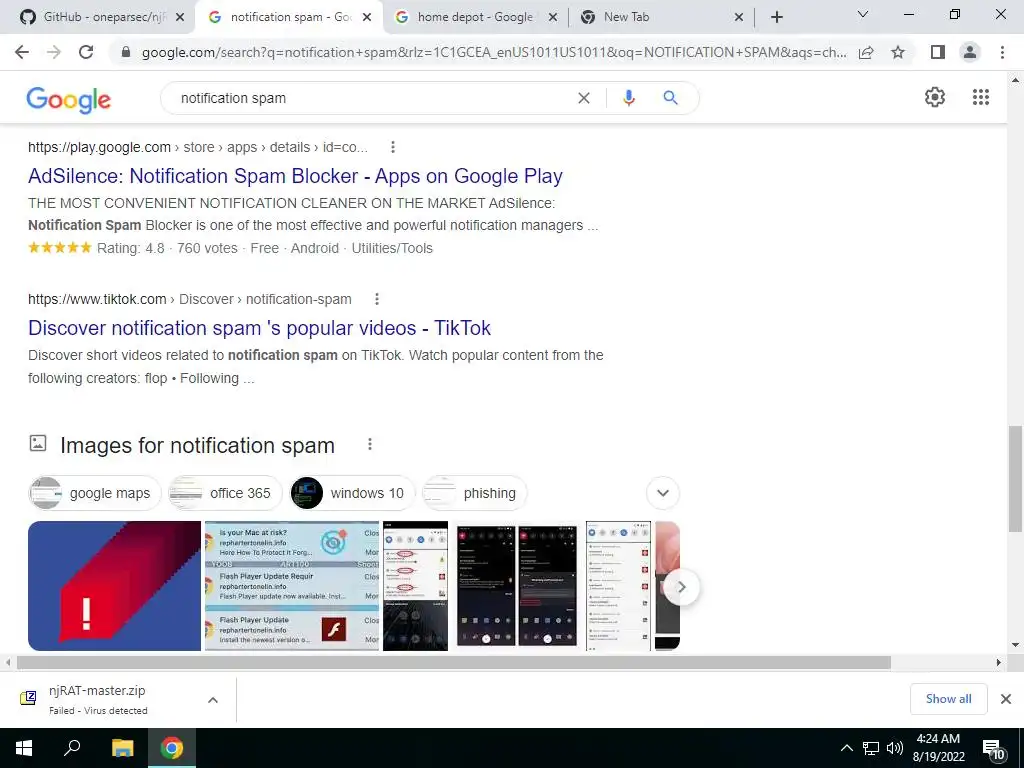Click the vertical page scrollbar thumb
Viewport: 1024px width, 768px height.
1015,478
